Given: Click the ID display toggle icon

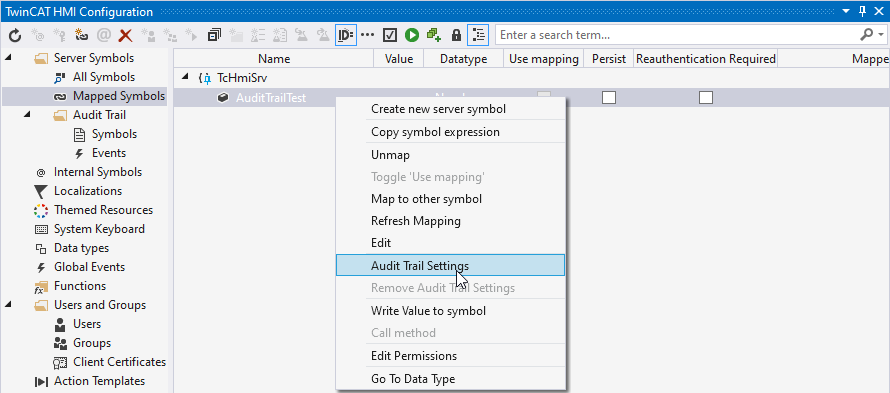Looking at the screenshot, I should pyautogui.click(x=346, y=35).
